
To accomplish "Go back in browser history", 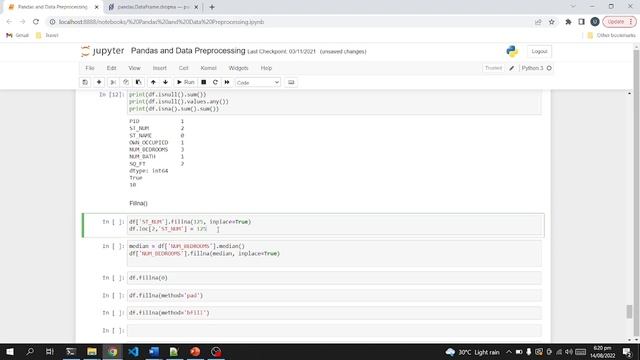I will coord(9,22).
